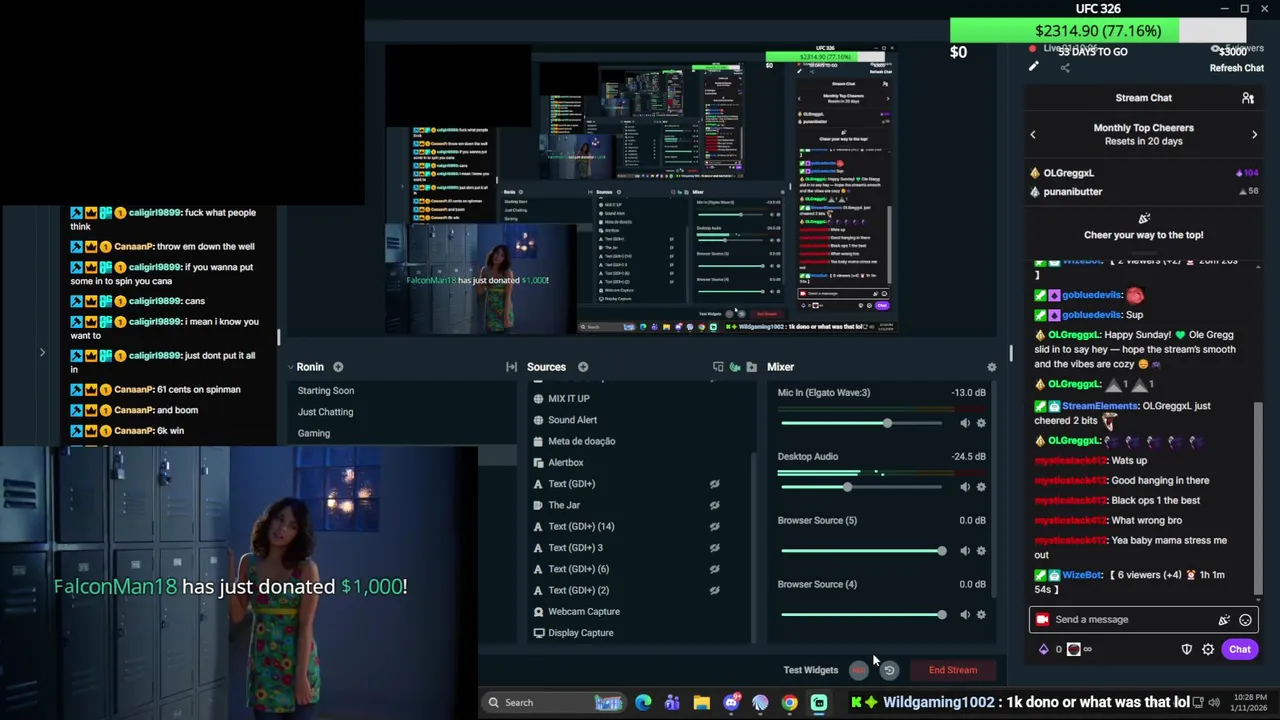Toggle visibility of Text (GDI+) 3 source
Viewport: 1280px width, 720px height.
(714, 548)
